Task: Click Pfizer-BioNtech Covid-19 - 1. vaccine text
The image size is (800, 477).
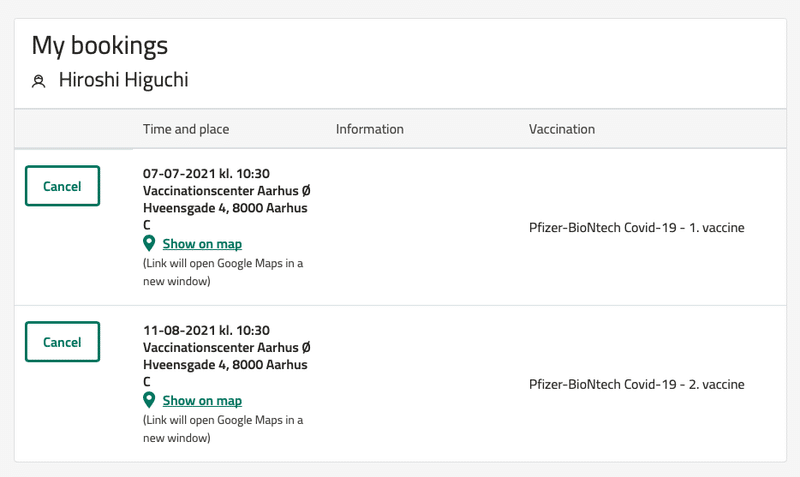Action: (x=636, y=228)
